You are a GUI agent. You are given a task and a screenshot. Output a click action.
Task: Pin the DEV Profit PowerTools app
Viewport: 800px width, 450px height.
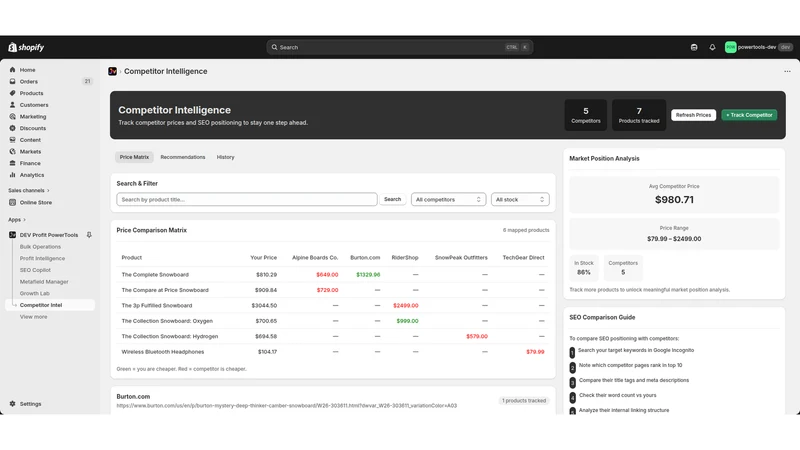(89, 235)
